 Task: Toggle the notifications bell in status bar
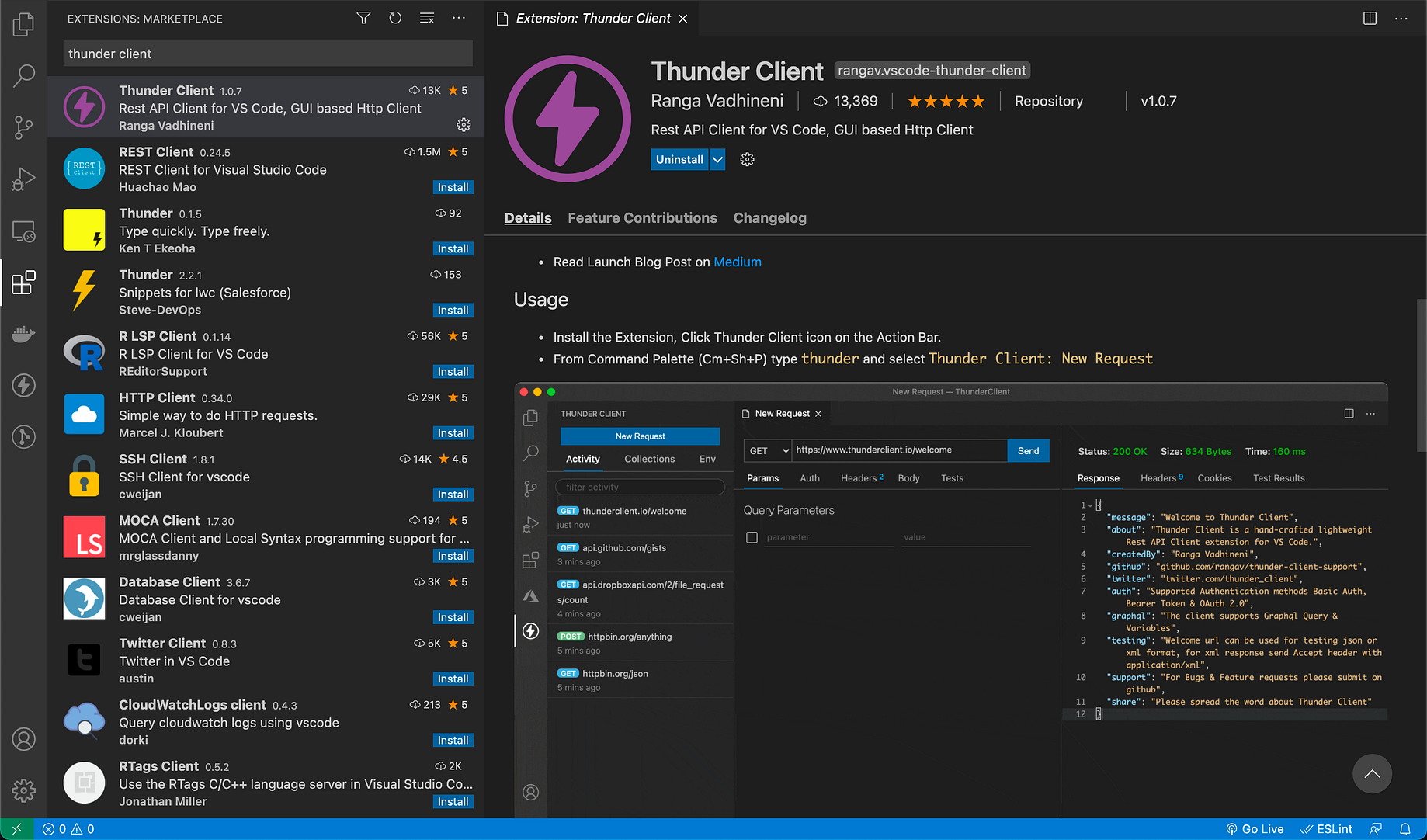[x=1406, y=828]
